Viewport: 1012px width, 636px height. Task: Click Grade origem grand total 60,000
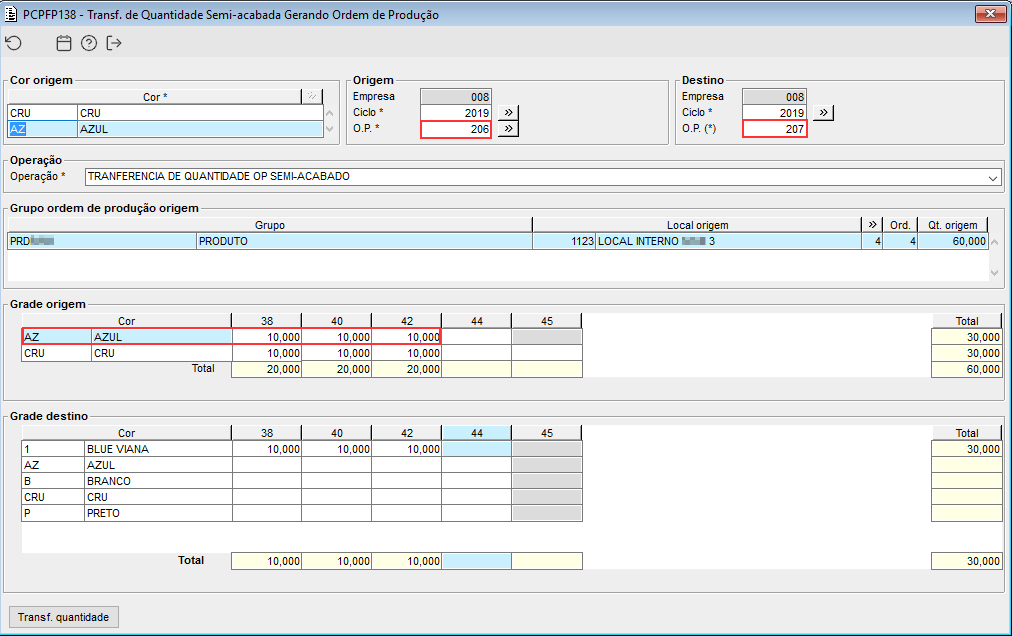pos(967,369)
